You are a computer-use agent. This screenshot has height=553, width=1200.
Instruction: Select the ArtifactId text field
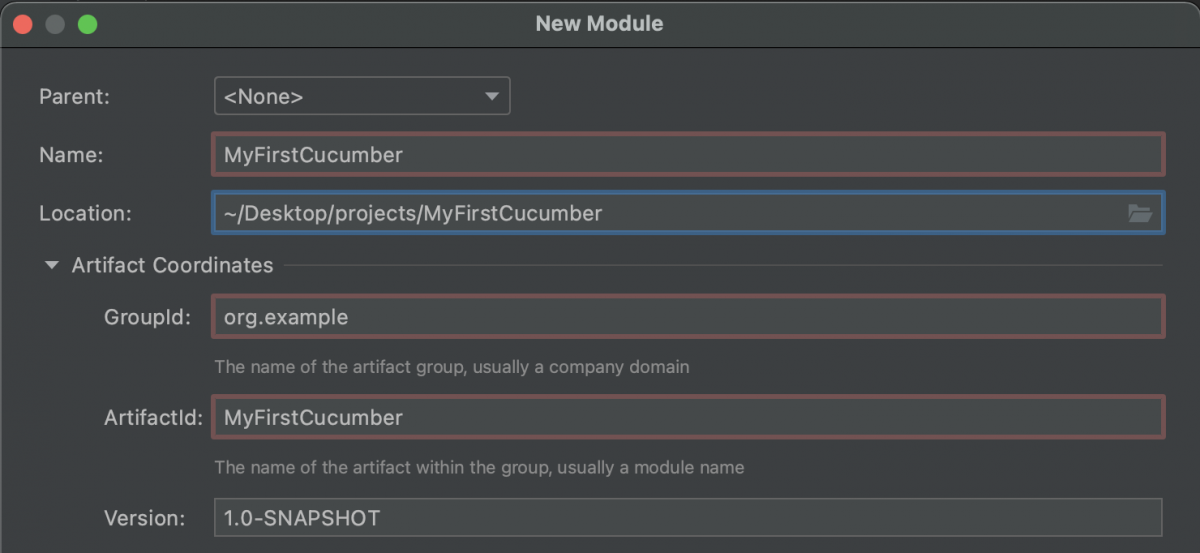[x=687, y=417]
